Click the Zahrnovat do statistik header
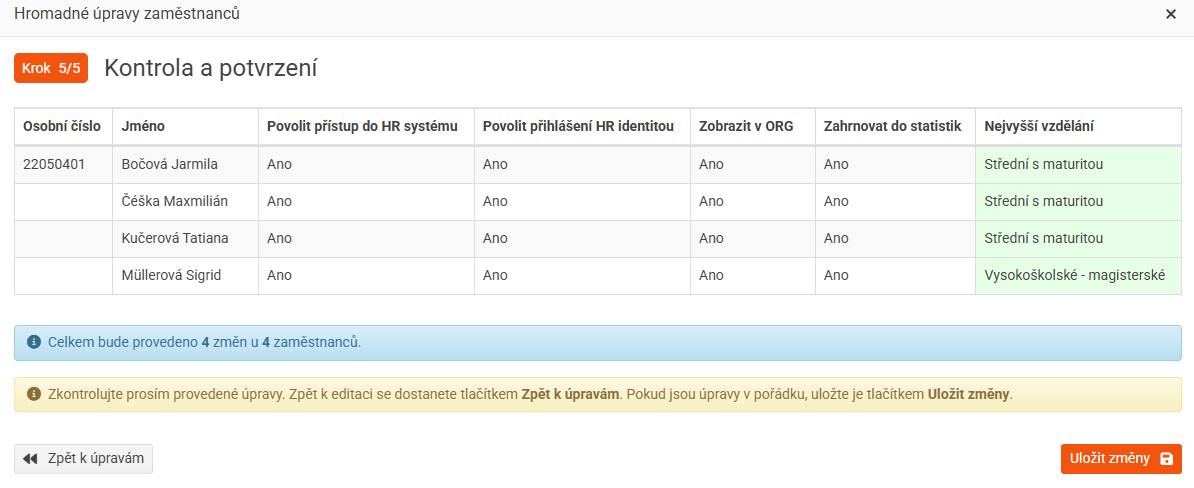 pos(892,126)
